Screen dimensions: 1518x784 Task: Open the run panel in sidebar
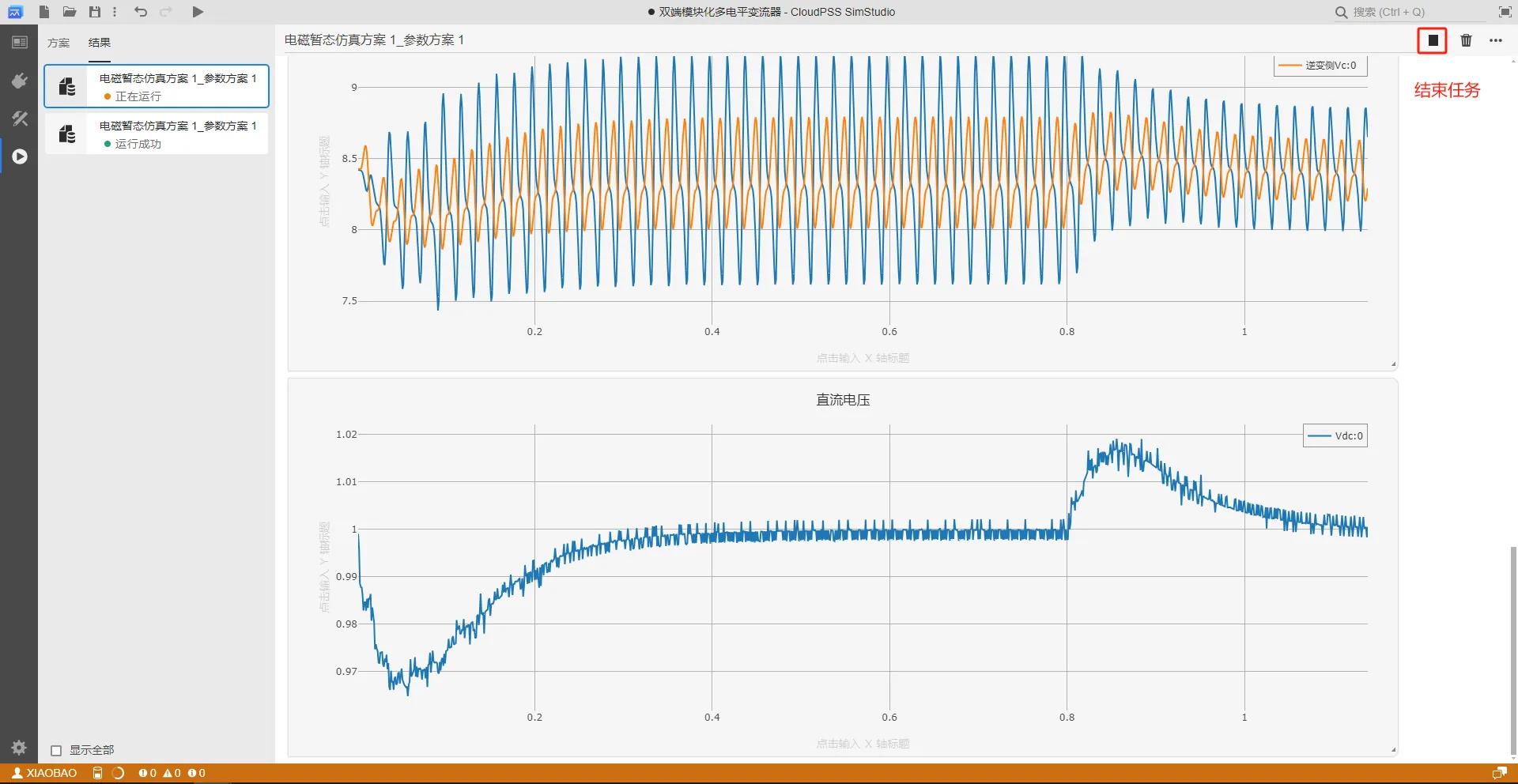pyautogui.click(x=19, y=156)
